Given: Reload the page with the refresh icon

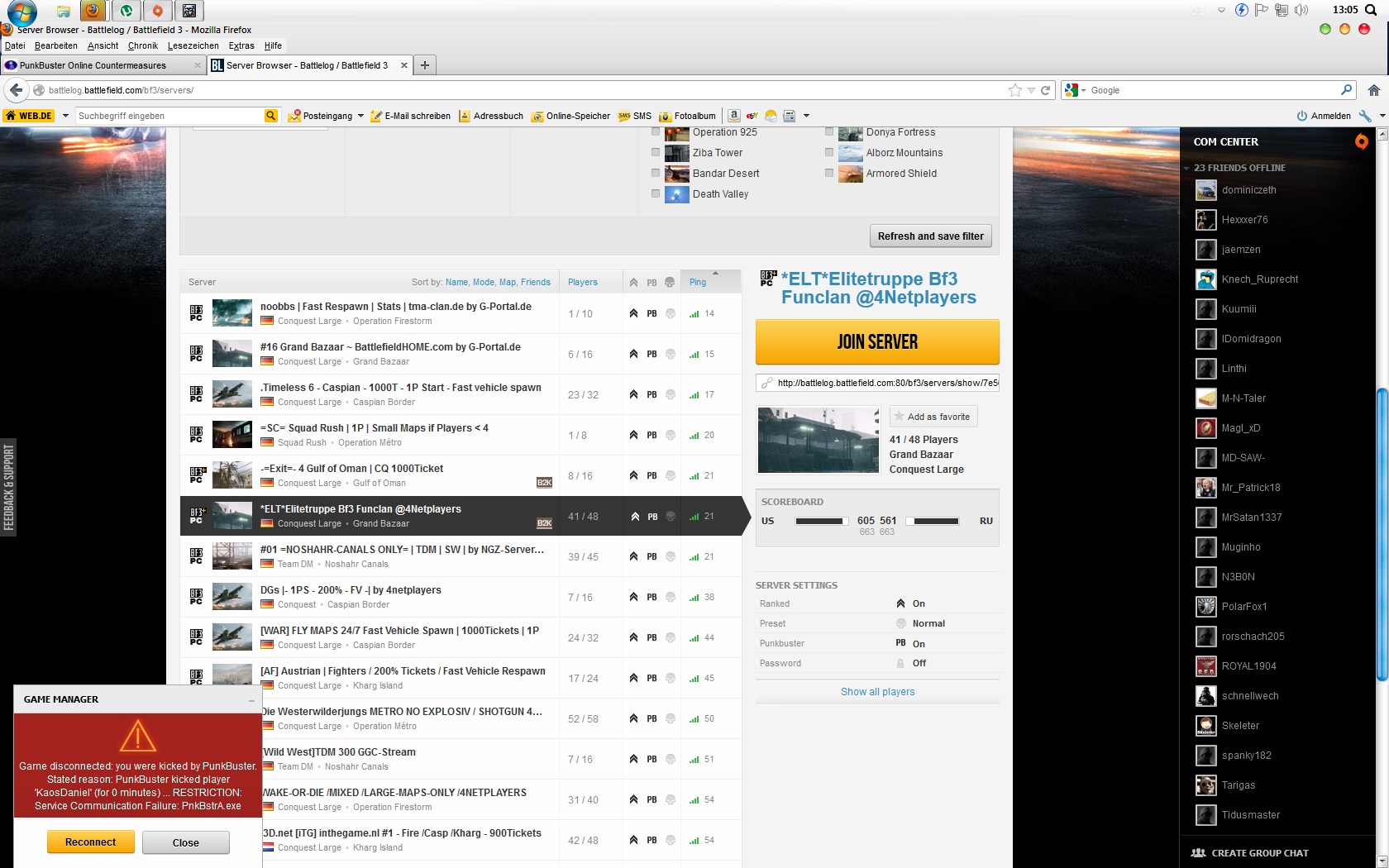Looking at the screenshot, I should [x=1045, y=90].
